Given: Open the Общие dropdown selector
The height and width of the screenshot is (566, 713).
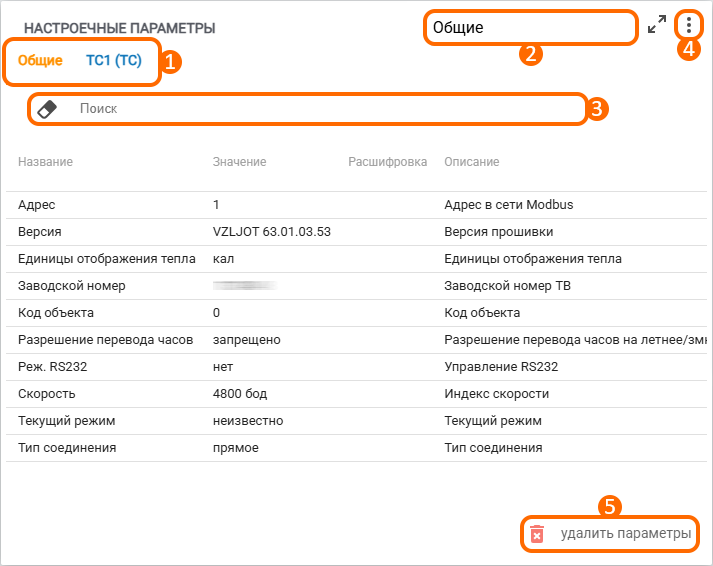Looking at the screenshot, I should coord(531,28).
